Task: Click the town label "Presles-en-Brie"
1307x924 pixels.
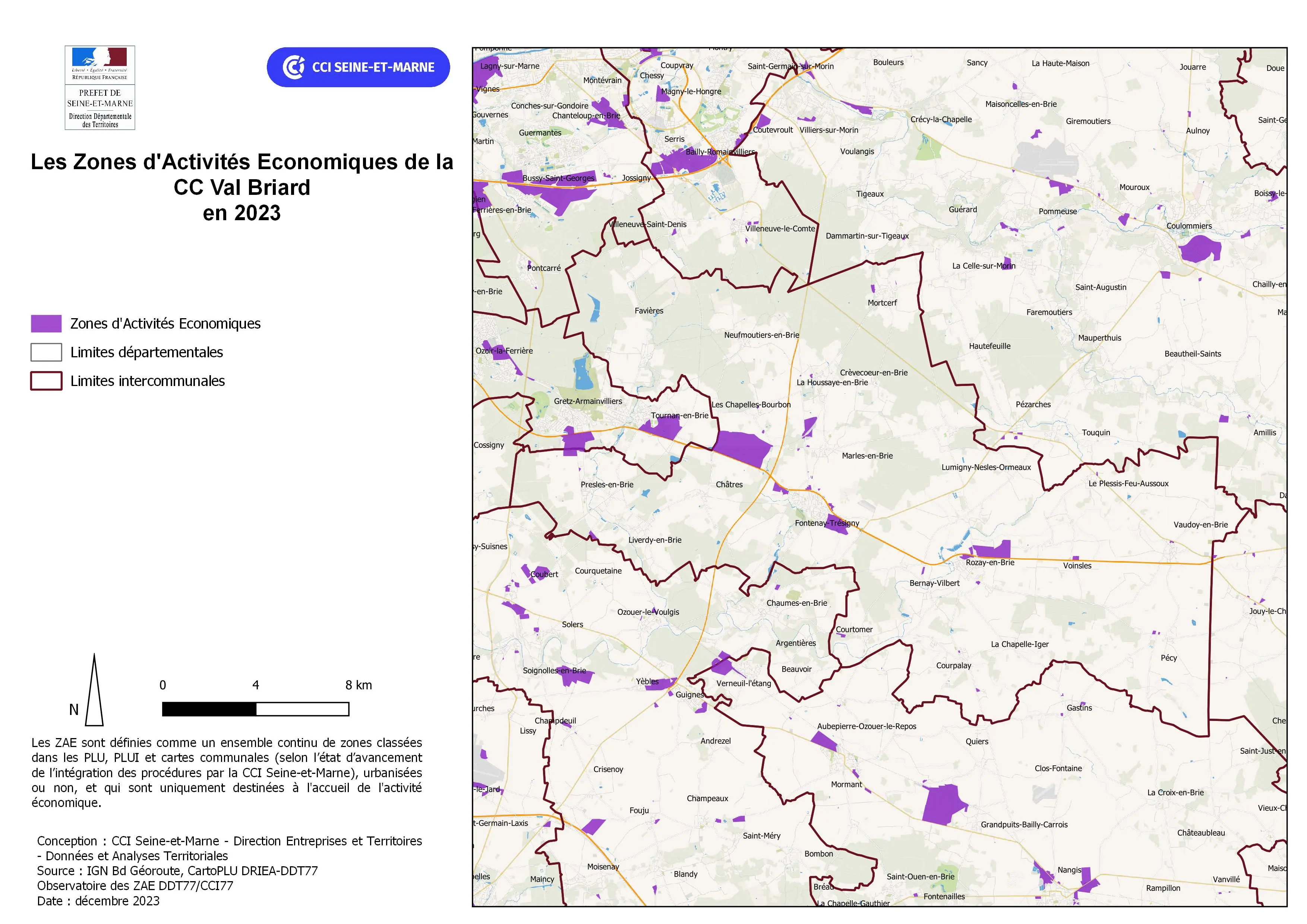Action: (607, 485)
